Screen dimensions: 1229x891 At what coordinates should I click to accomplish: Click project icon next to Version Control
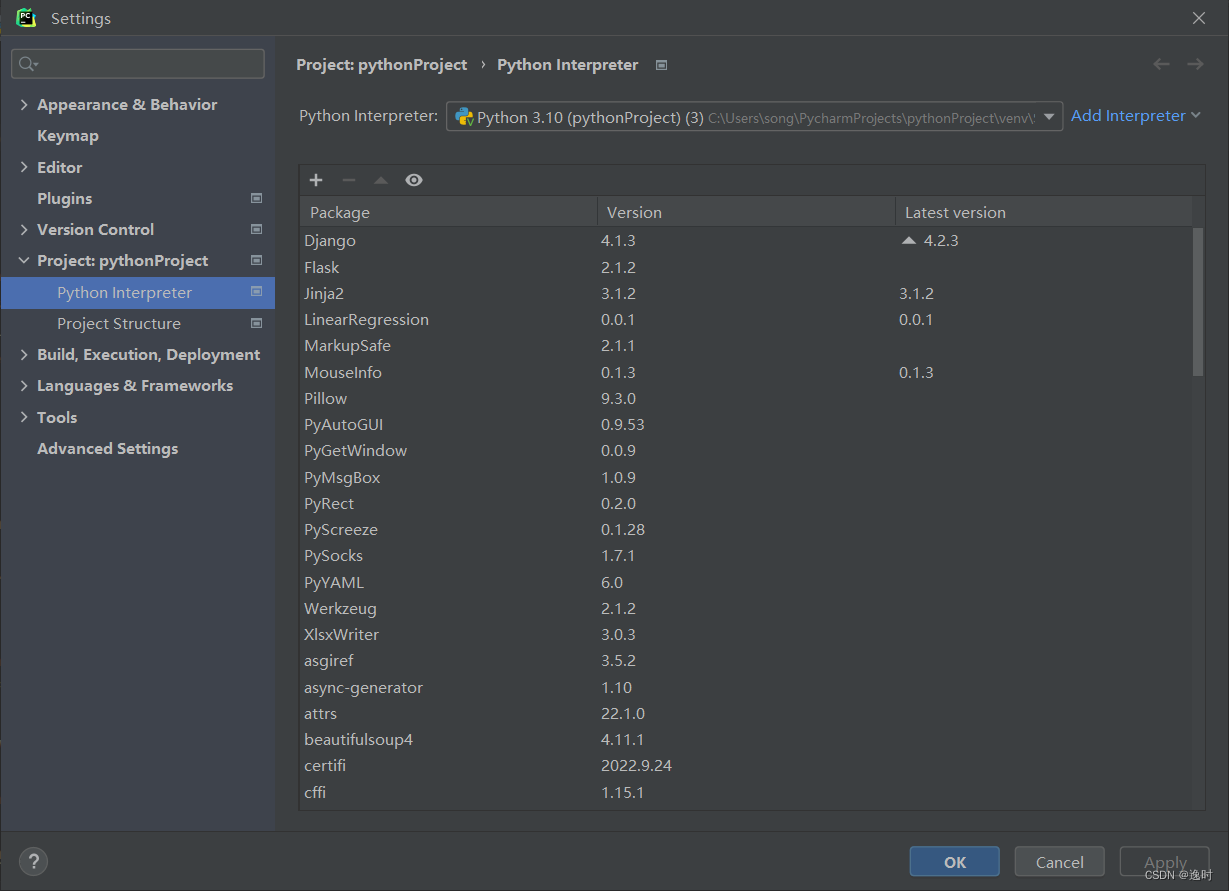click(x=256, y=229)
